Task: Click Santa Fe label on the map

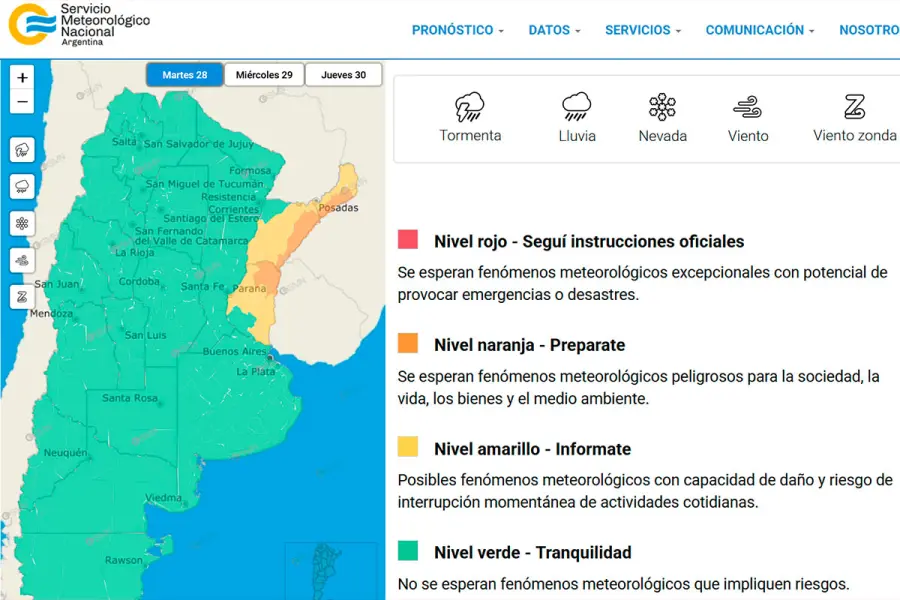Action: point(203,286)
